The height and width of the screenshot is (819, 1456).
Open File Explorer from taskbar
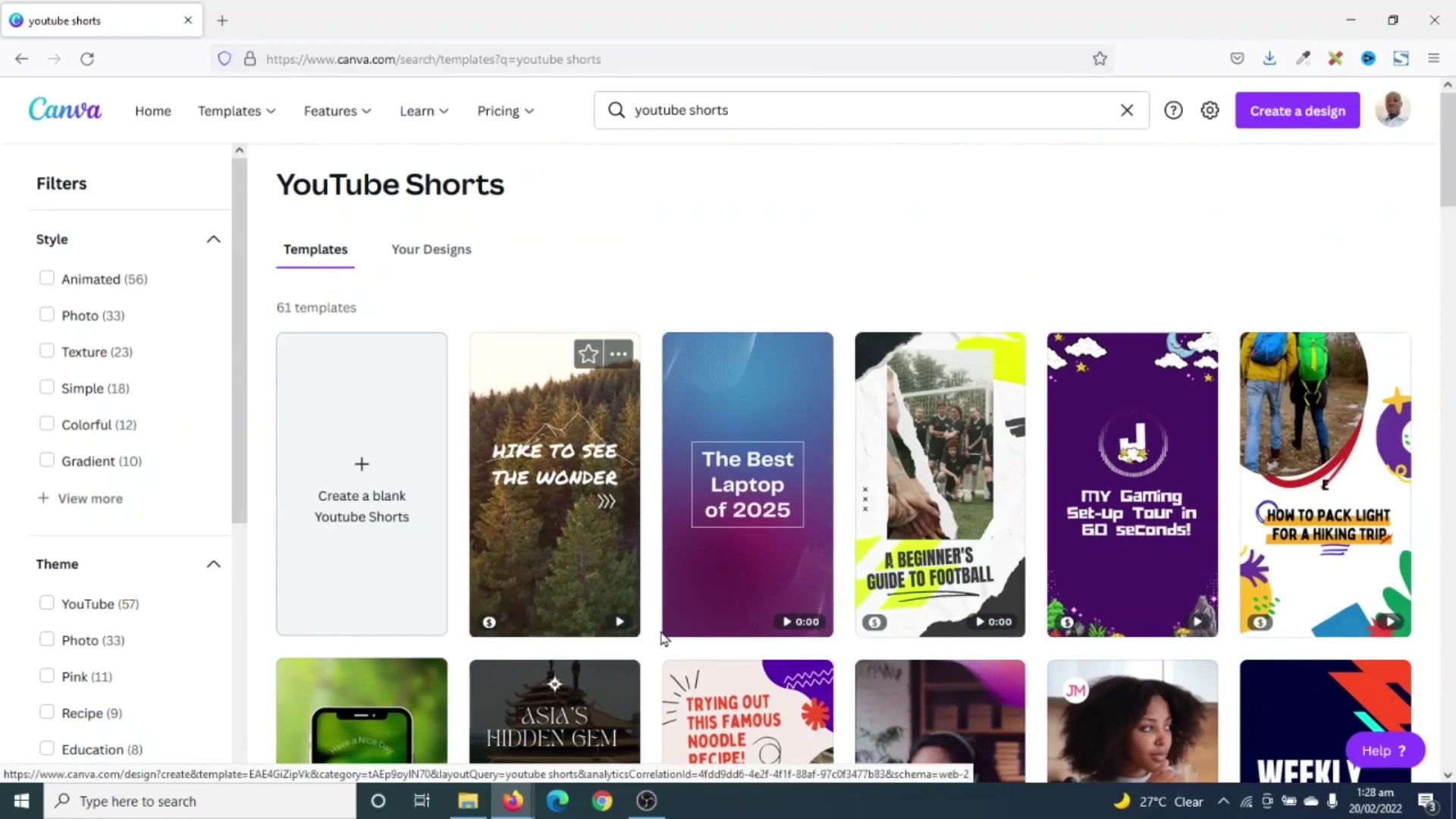click(x=468, y=801)
